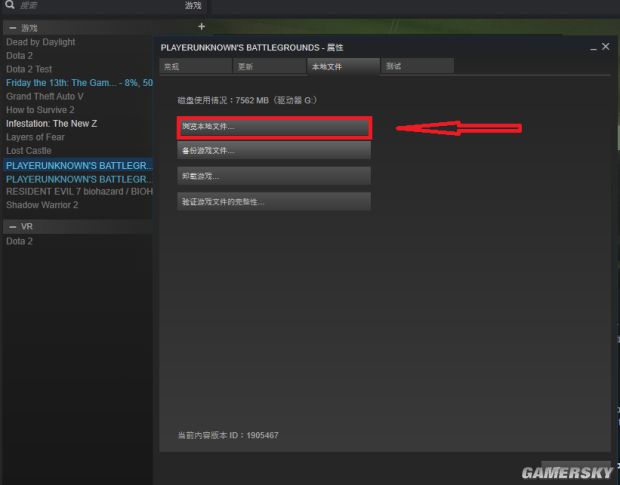Focus the library search field

pos(90,5)
